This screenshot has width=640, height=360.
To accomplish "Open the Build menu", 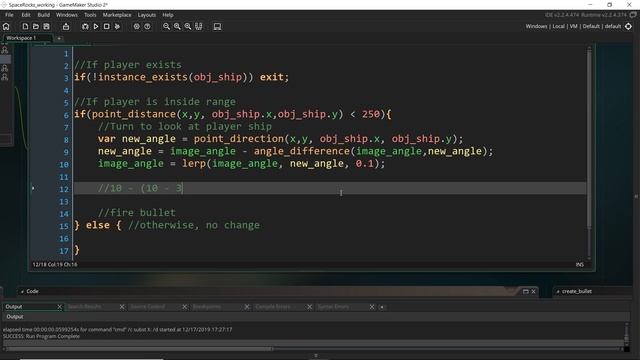I will tap(44, 15).
